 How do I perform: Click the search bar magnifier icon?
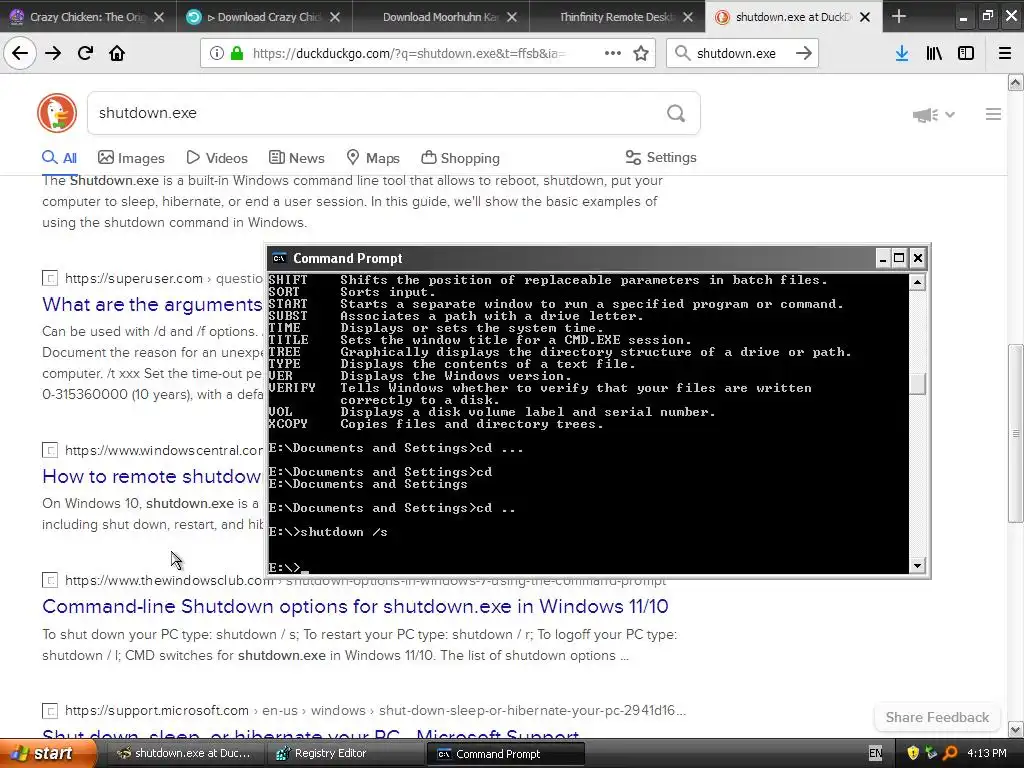682,53
